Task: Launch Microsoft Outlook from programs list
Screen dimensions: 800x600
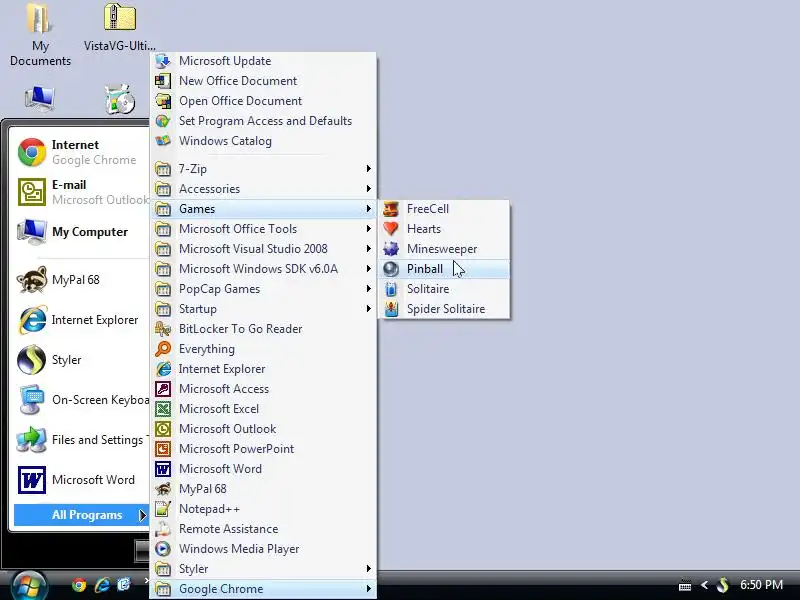Action: (x=264, y=429)
